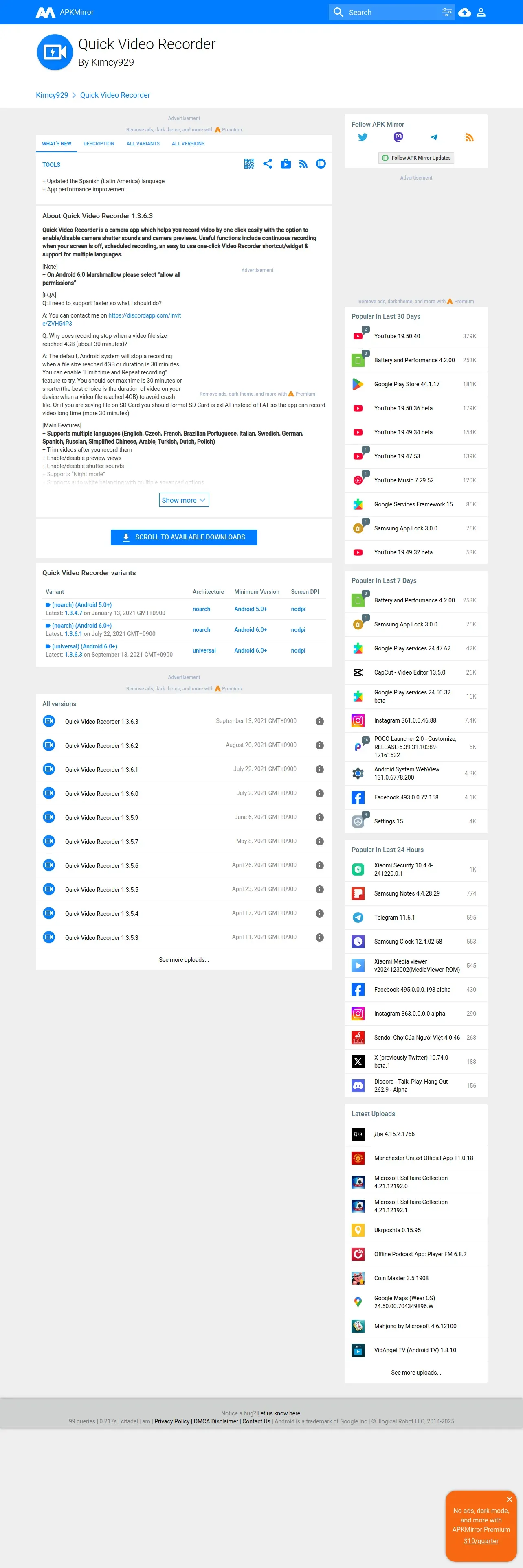The width and height of the screenshot is (523, 1568).
Task: Click the share icon in Tools
Action: coord(267,164)
